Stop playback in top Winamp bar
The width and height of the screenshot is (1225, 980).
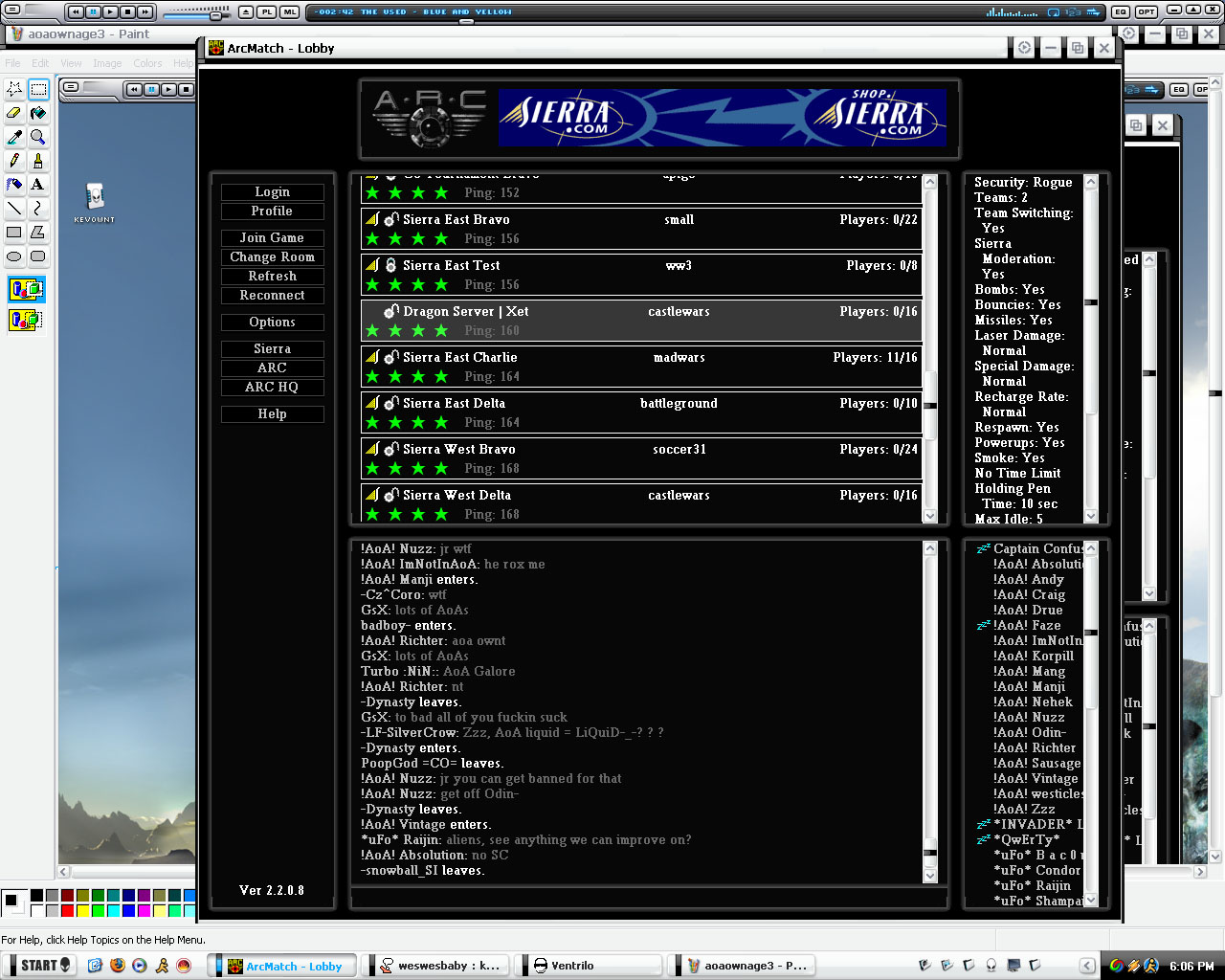click(x=127, y=12)
